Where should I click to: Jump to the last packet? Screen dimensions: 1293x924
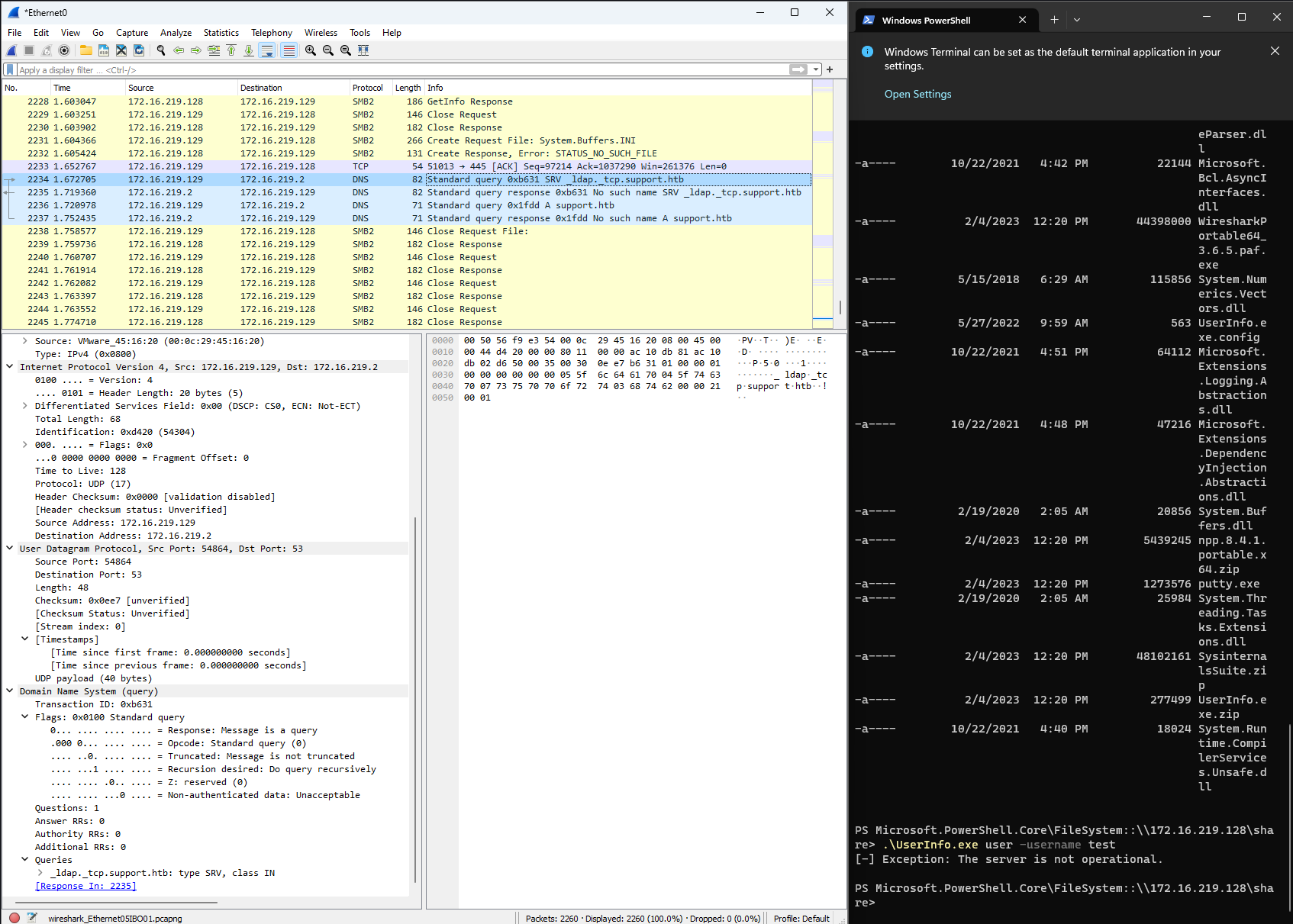(x=249, y=50)
